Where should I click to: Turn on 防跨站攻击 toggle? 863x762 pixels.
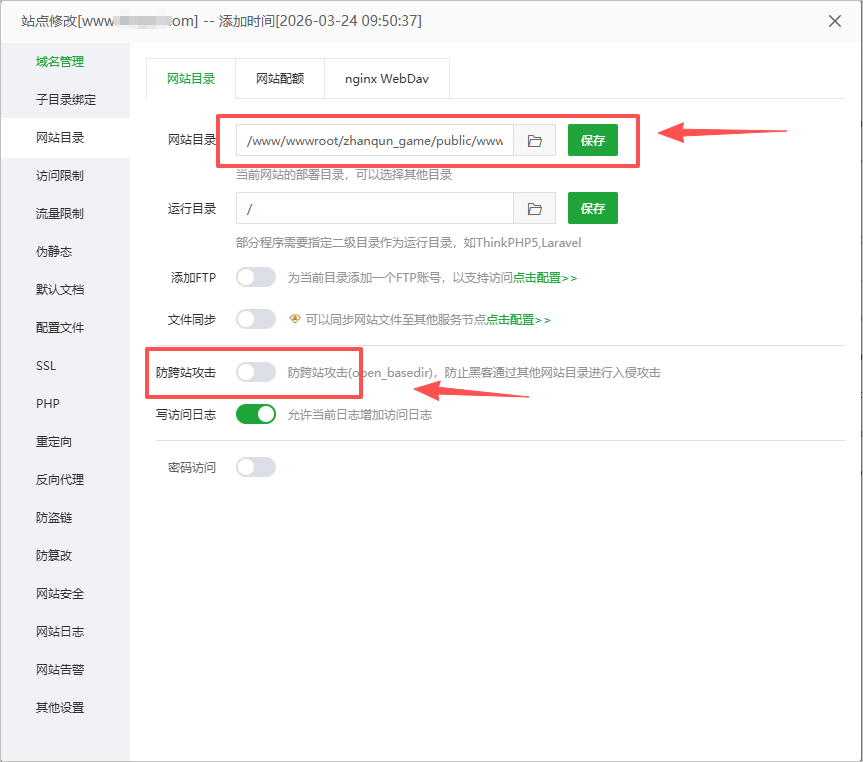(256, 372)
